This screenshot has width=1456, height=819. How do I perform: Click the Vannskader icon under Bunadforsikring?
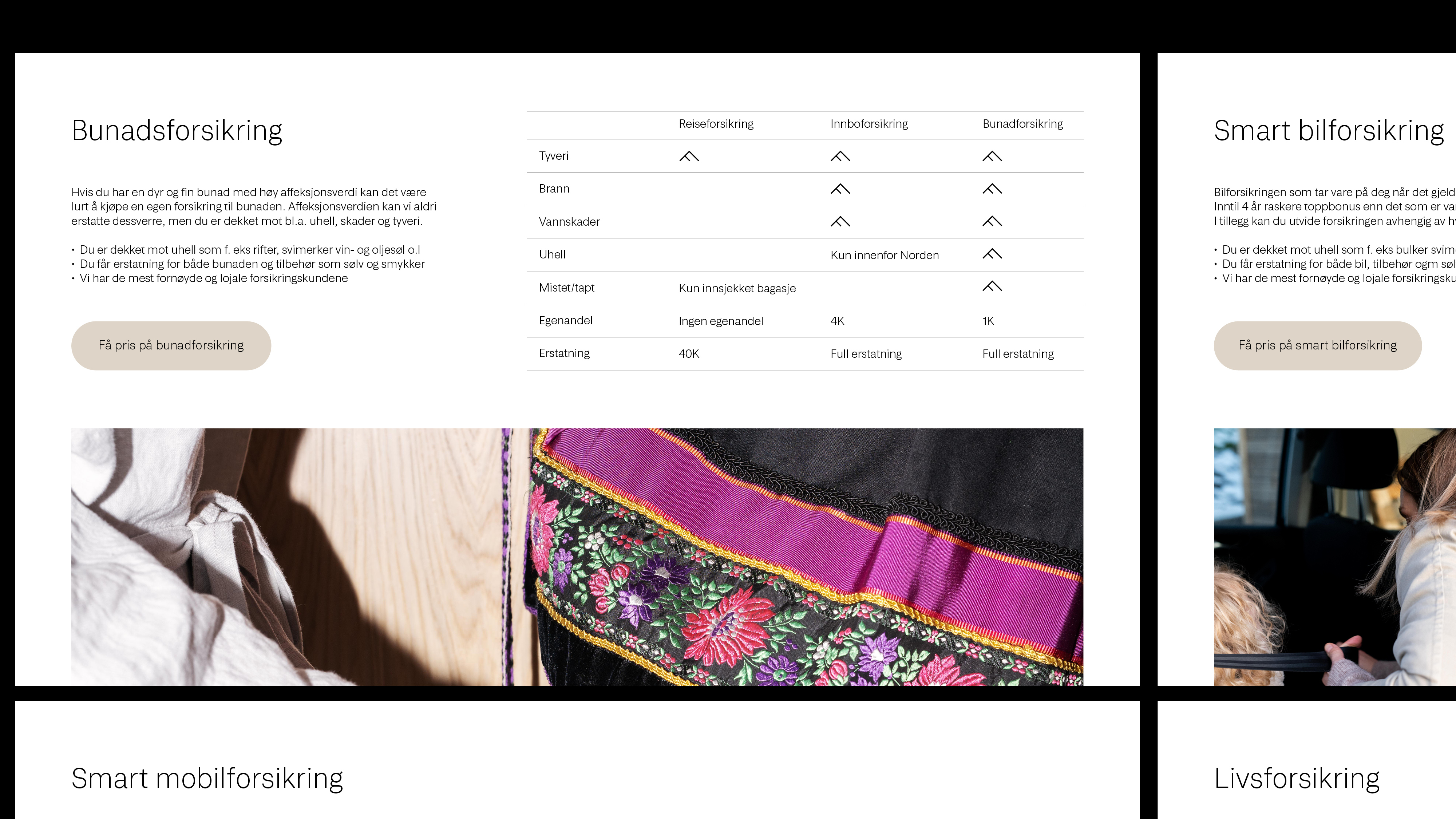pyautogui.click(x=992, y=221)
